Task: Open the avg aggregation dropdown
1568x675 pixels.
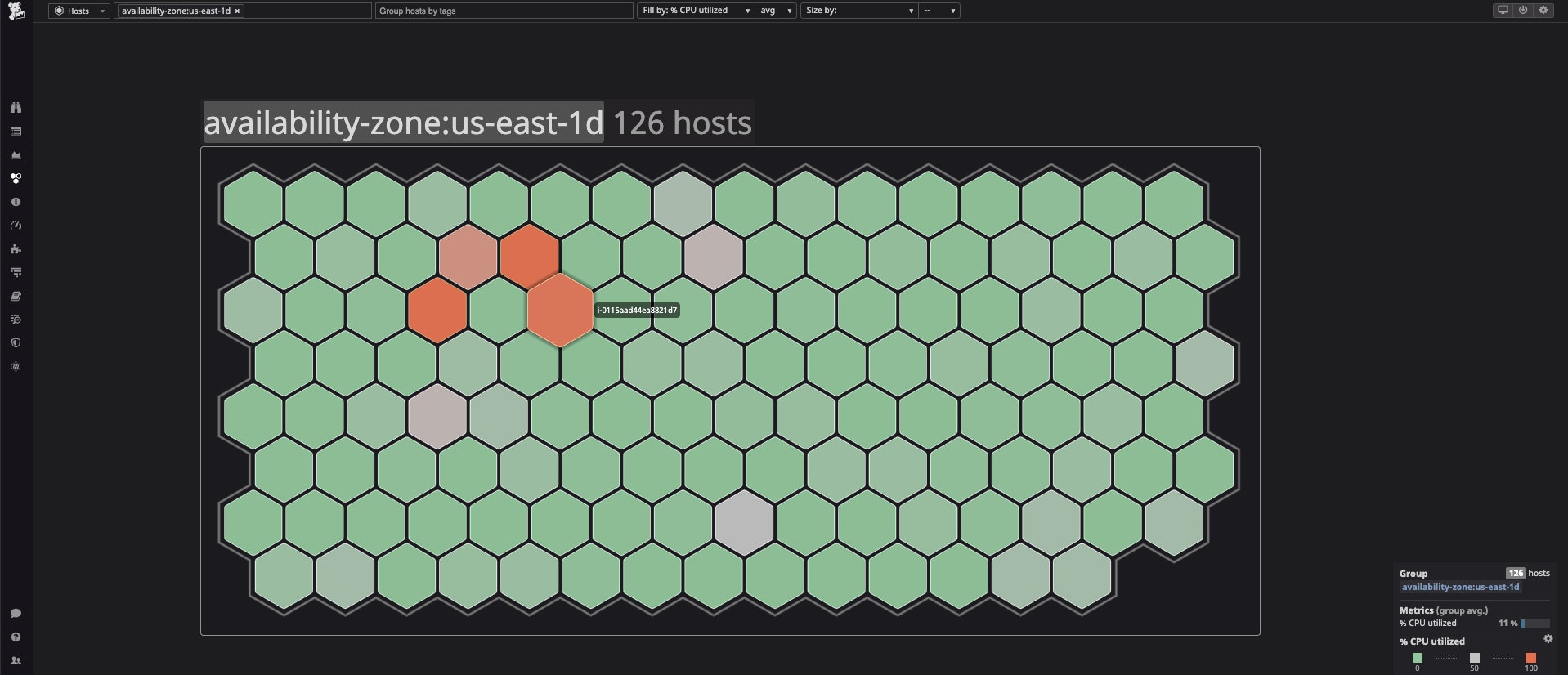Action: (x=775, y=11)
